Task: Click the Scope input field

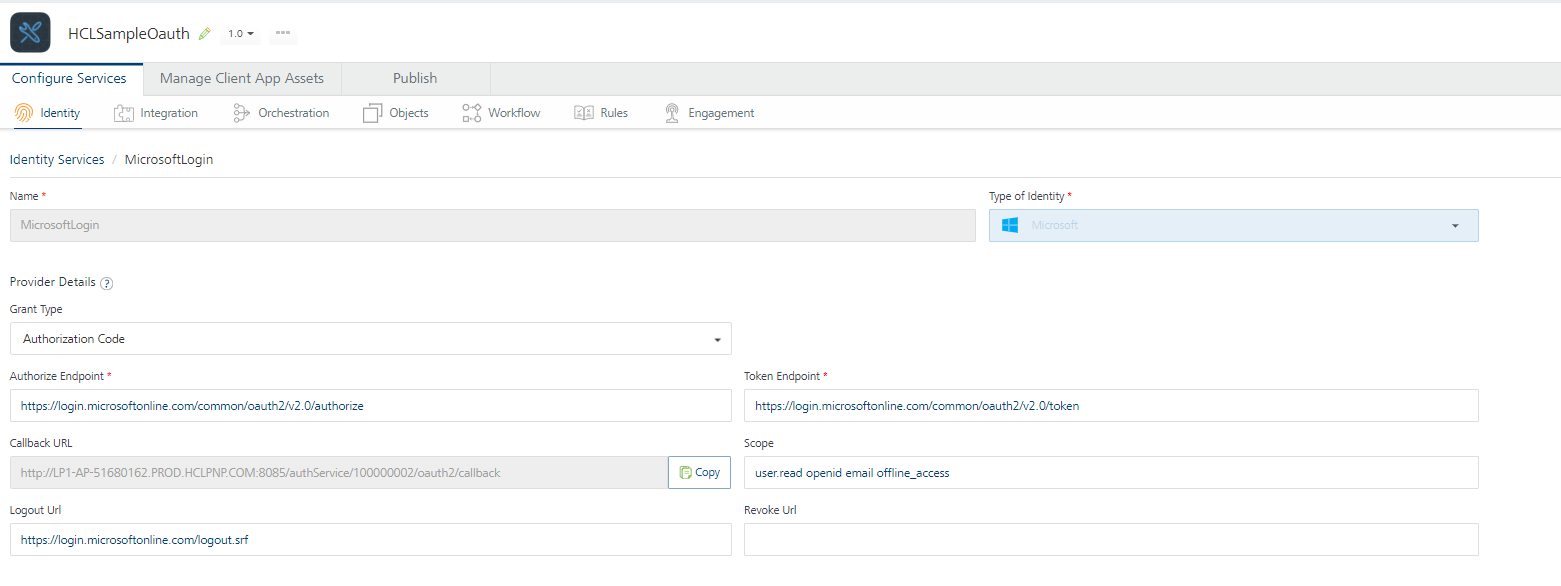Action: click(1110, 473)
